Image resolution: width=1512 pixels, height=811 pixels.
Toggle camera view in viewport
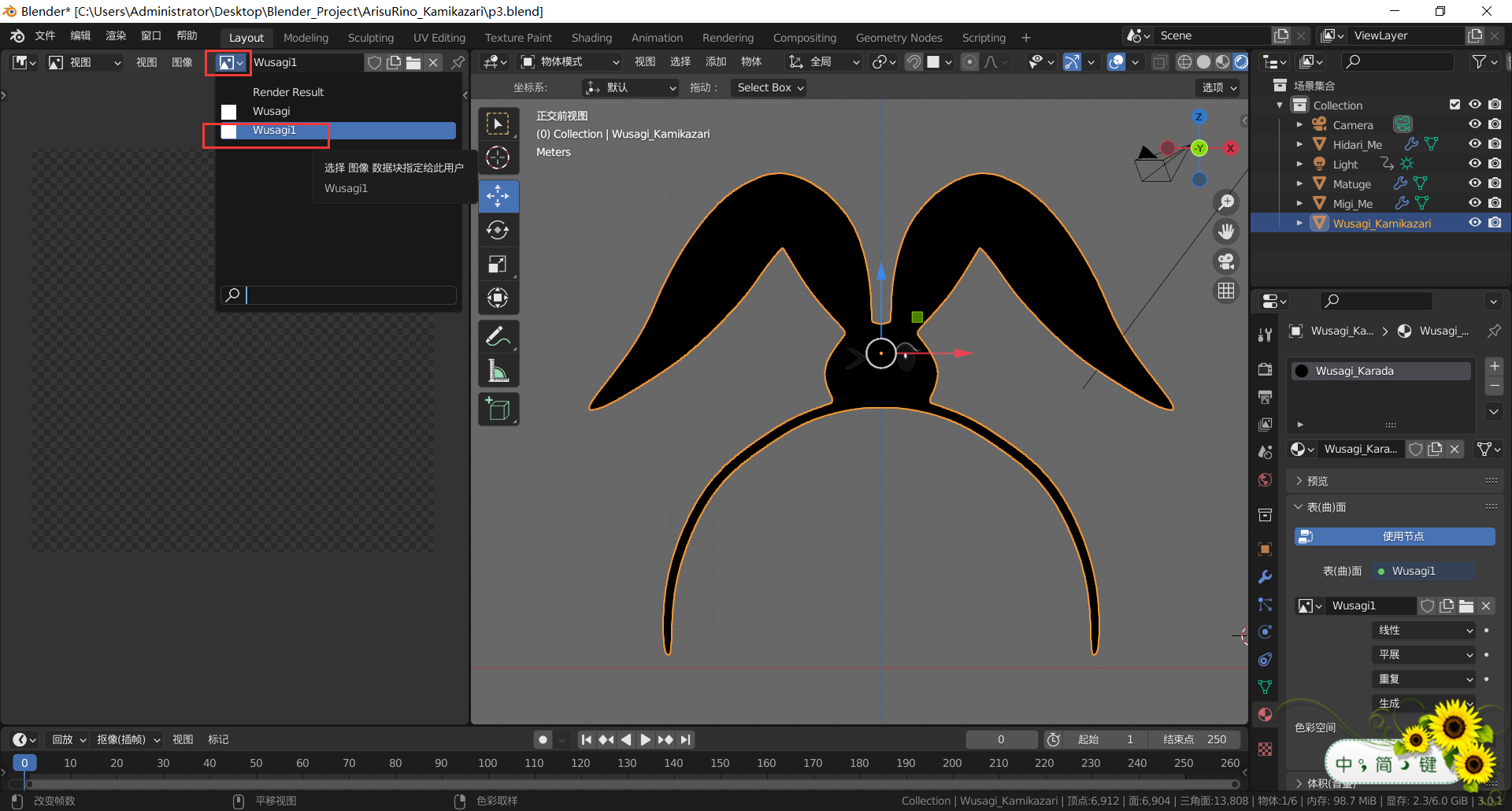point(1226,261)
